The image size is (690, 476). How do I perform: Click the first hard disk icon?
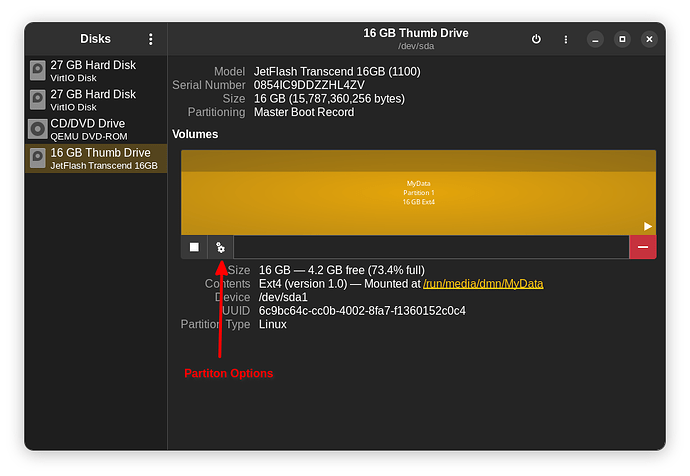38,71
